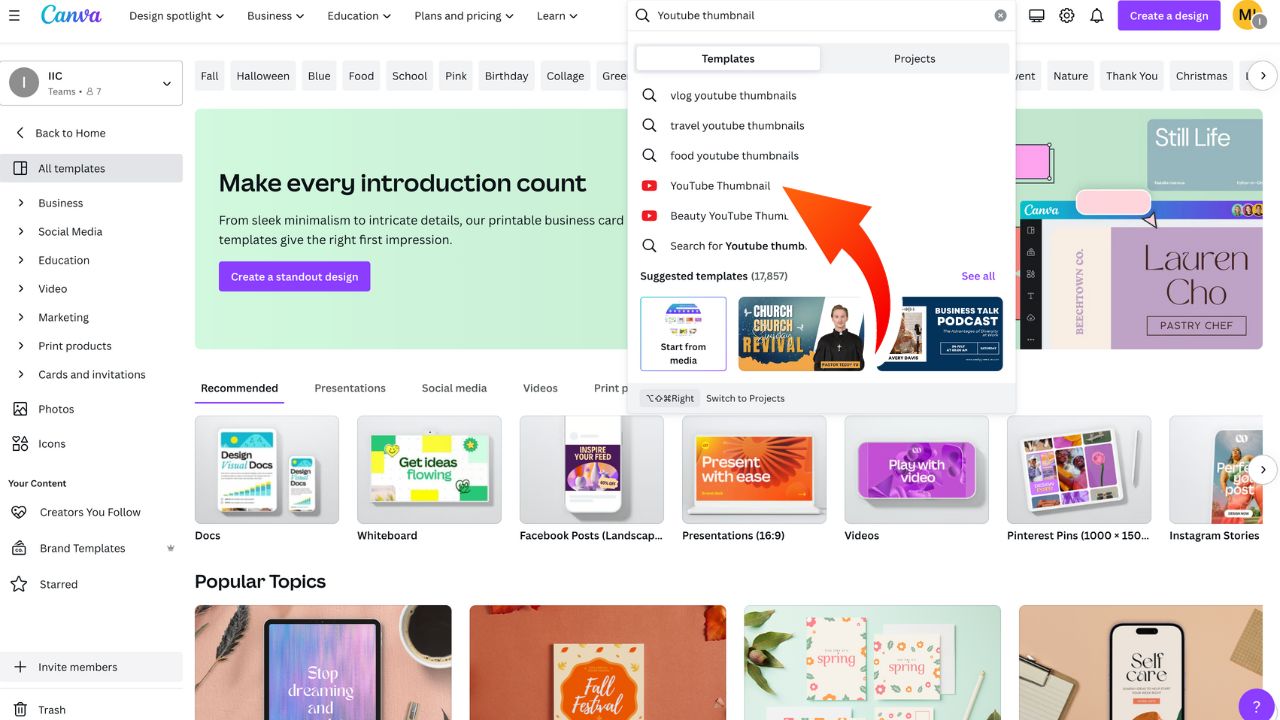Image resolution: width=1280 pixels, height=720 pixels.
Task: Expand Plans and pricing menu
Action: 465,16
